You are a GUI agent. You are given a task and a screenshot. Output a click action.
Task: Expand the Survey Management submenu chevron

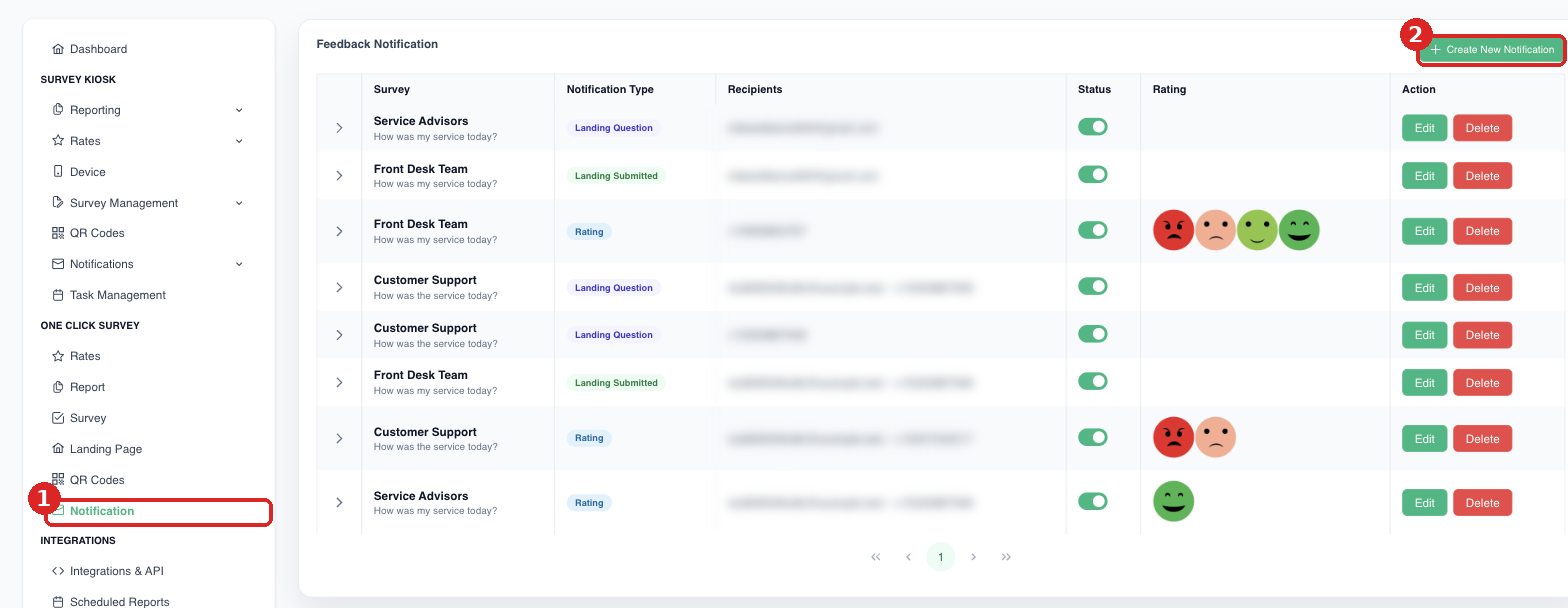[239, 203]
